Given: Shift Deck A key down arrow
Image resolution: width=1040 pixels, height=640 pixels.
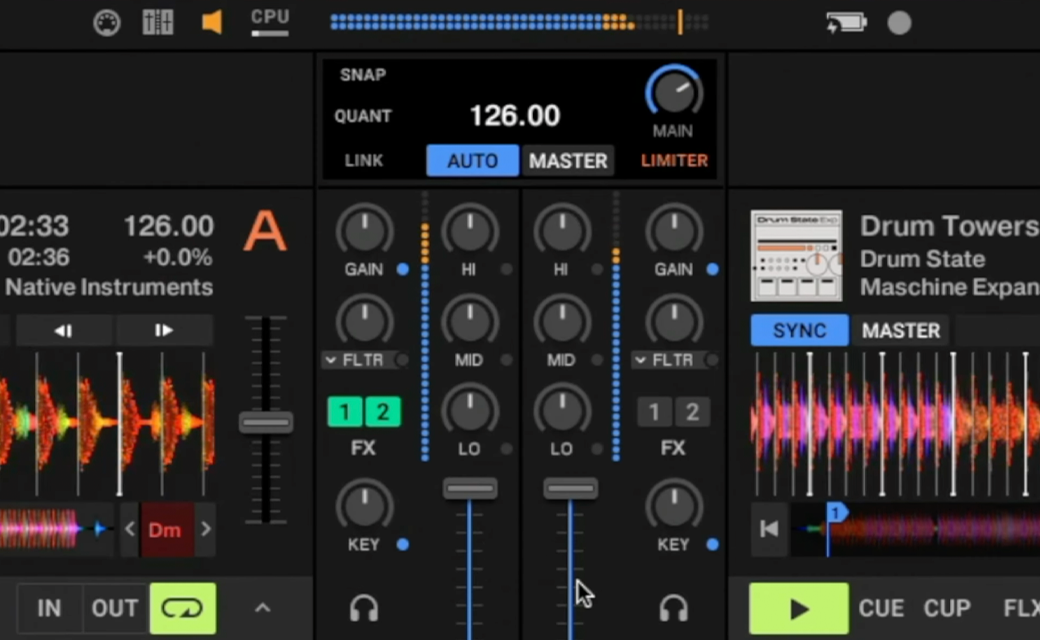Looking at the screenshot, I should click(x=130, y=529).
